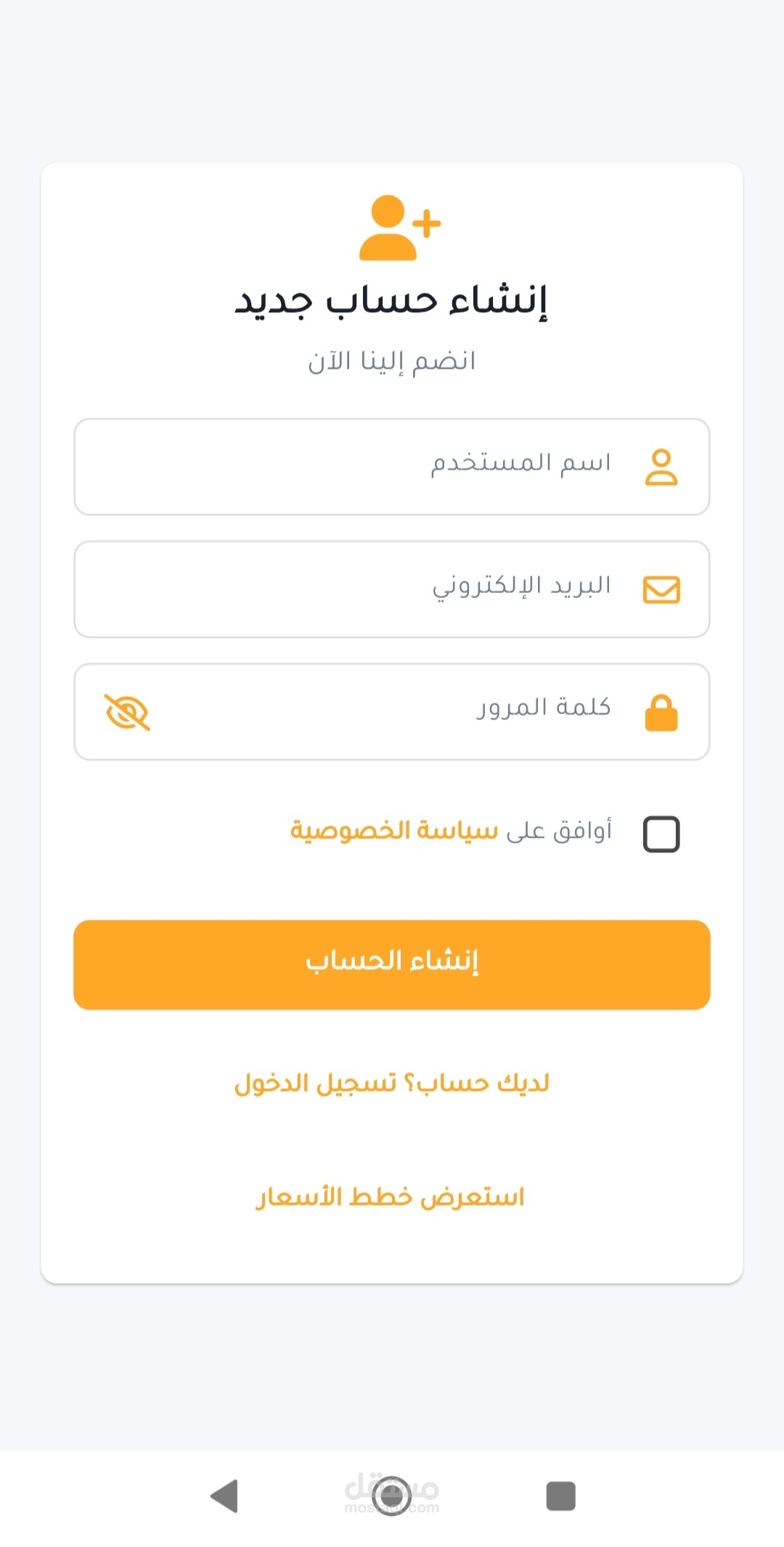The width and height of the screenshot is (784, 1547).
Task: Click the envelope icon in email field
Action: tap(661, 589)
